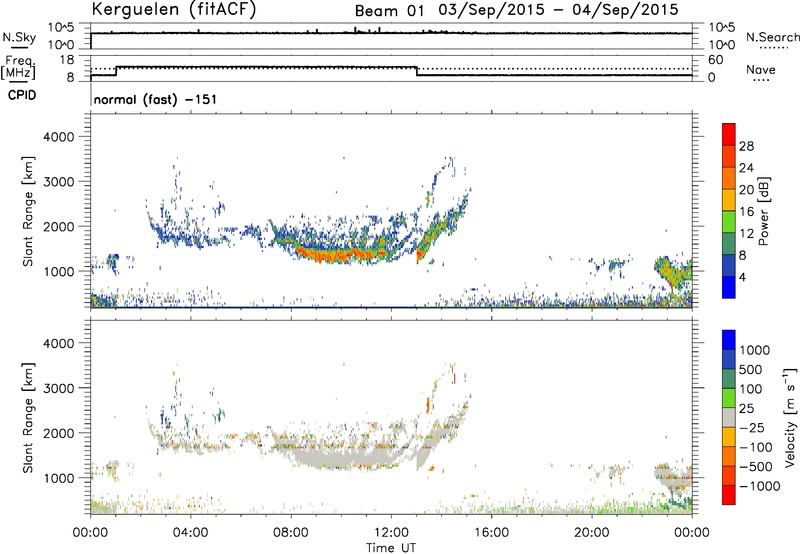
Task: Click the 4000 tick in power panel
Action: pos(59,137)
